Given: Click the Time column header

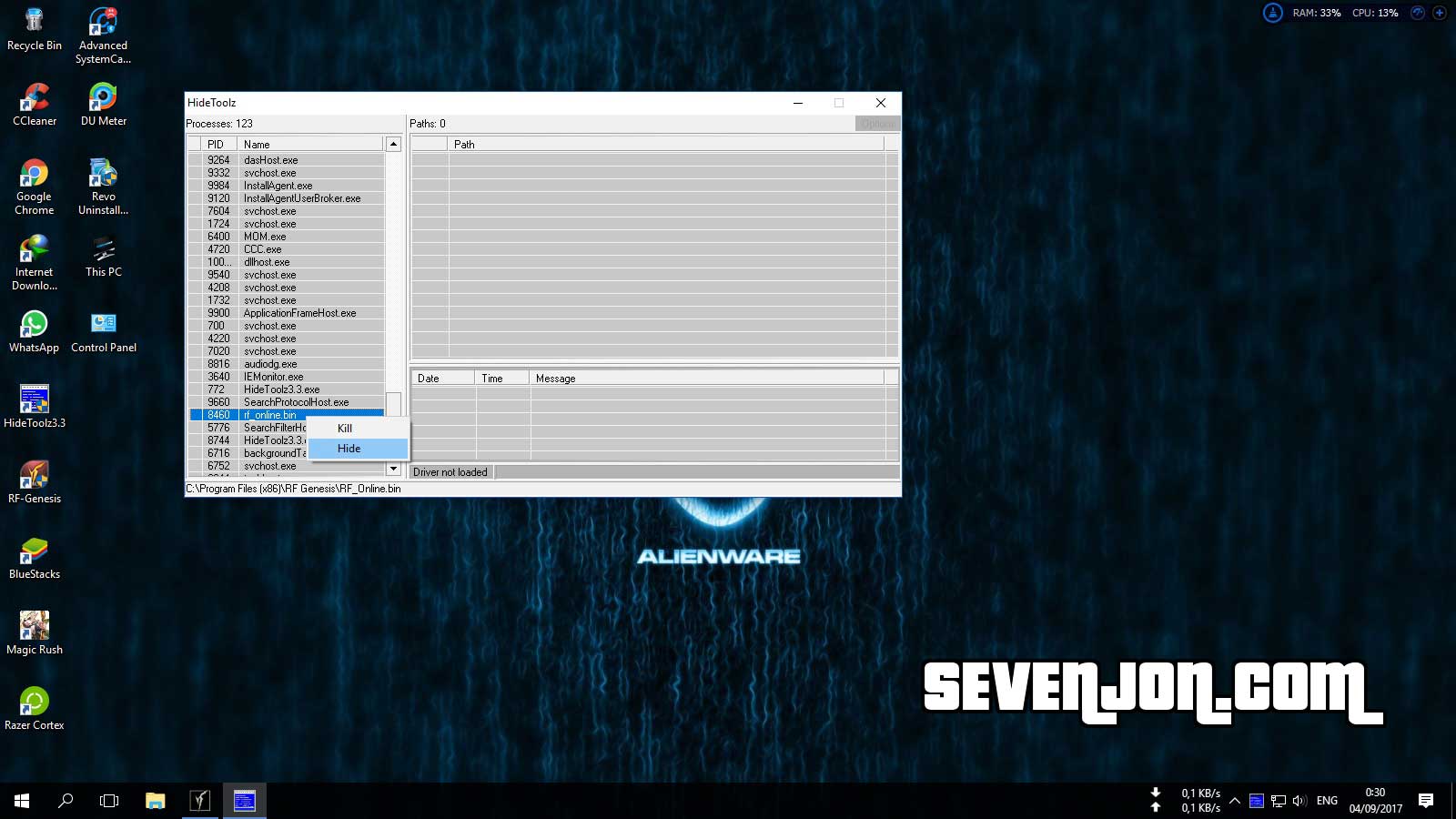Looking at the screenshot, I should tap(502, 378).
